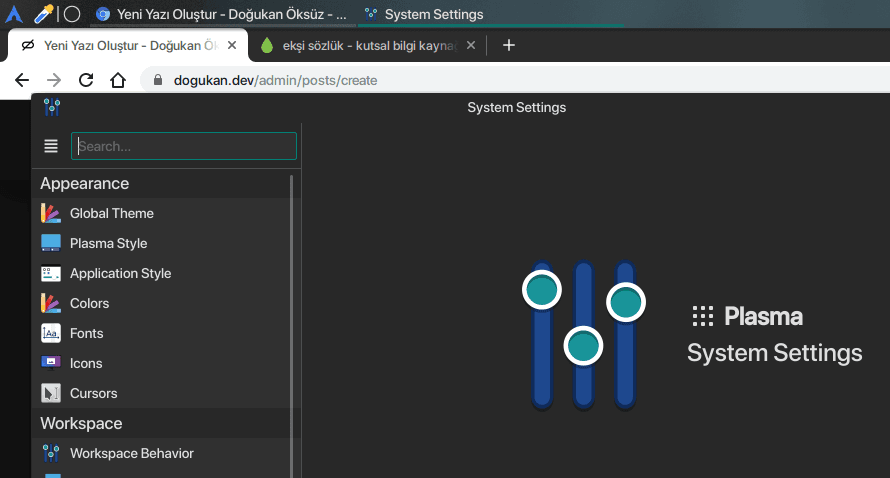The height and width of the screenshot is (478, 890).
Task: Switch to Chromium task in taskbar
Action: pos(221,14)
